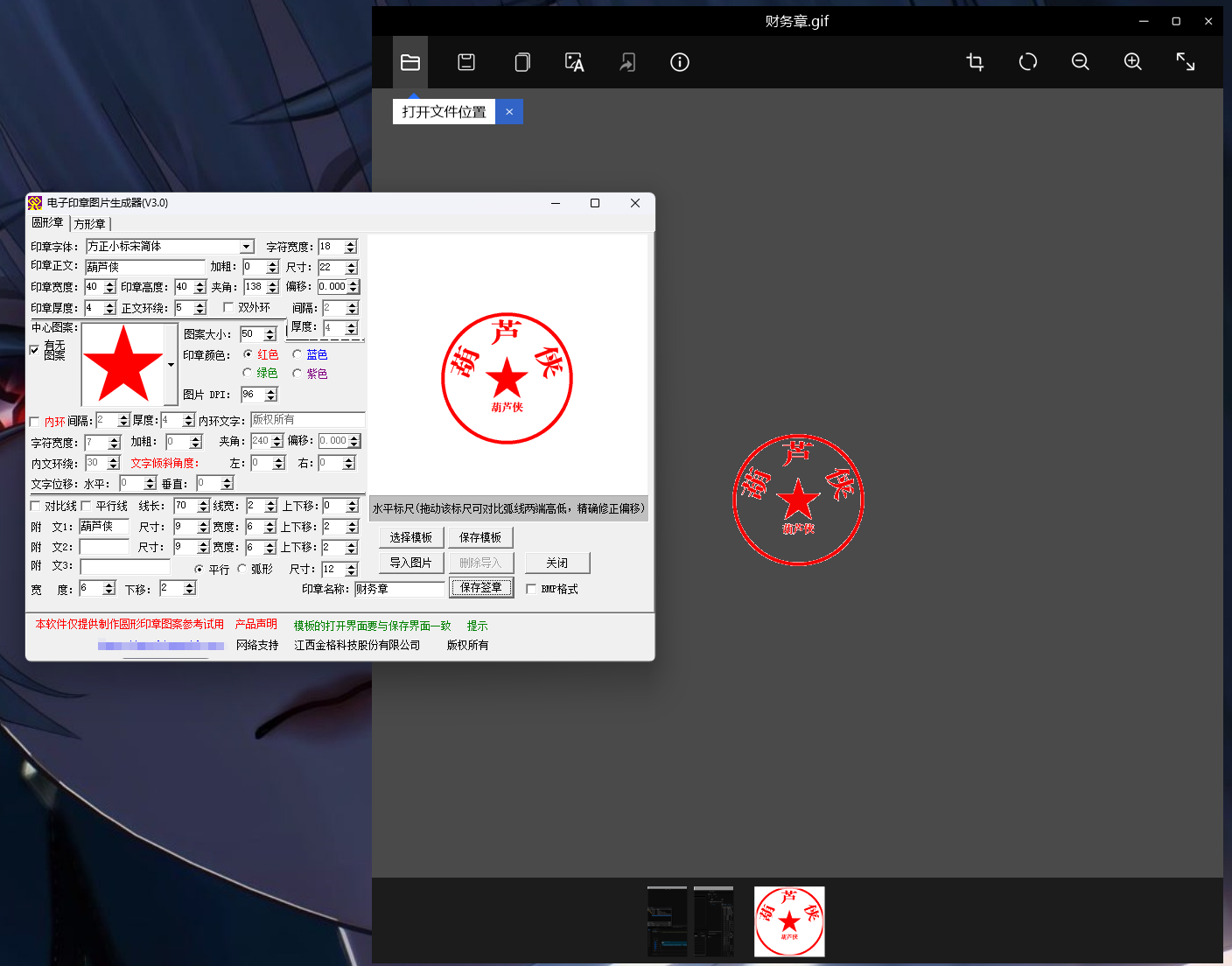Enable the 内环 checkbox
Screen dimensions: 1232x966
point(35,422)
